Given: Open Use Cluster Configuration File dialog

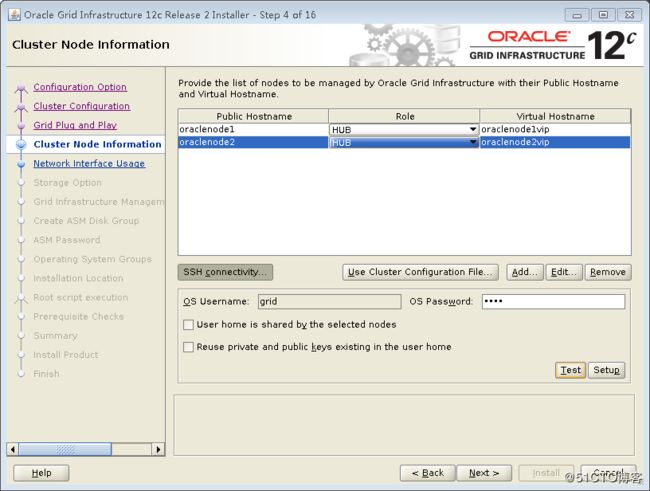Looking at the screenshot, I should click(420, 272).
